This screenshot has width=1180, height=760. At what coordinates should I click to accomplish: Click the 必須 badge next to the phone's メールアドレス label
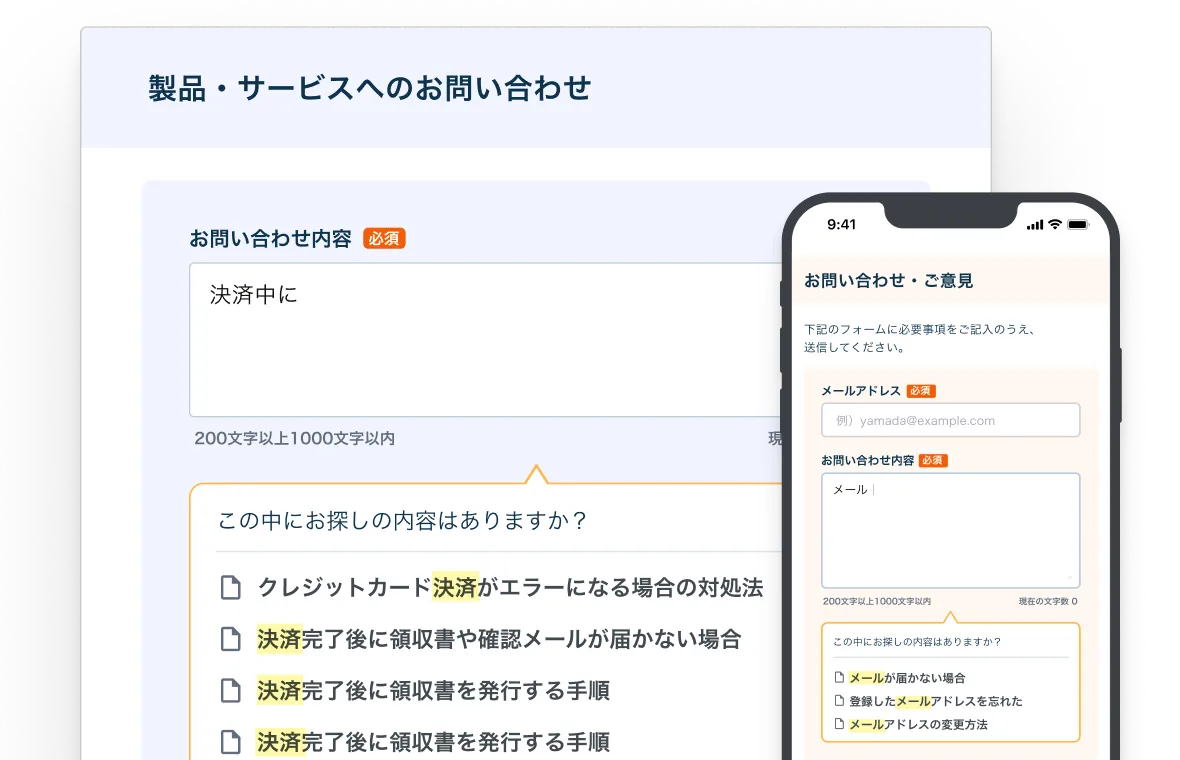(921, 391)
